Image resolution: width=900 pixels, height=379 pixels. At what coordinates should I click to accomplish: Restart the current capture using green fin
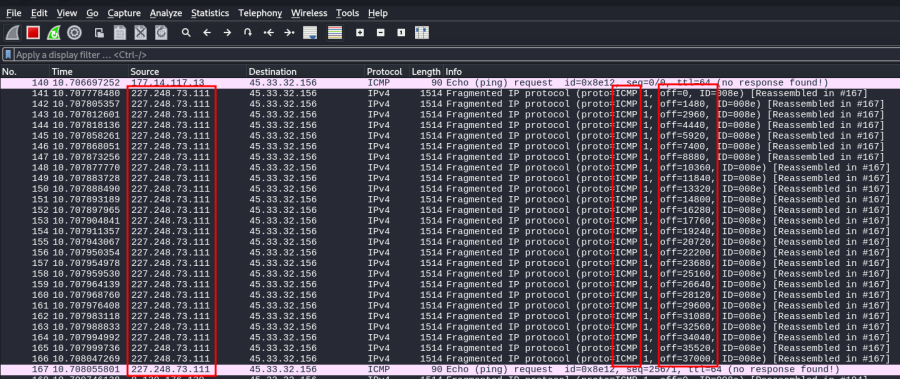(53, 33)
